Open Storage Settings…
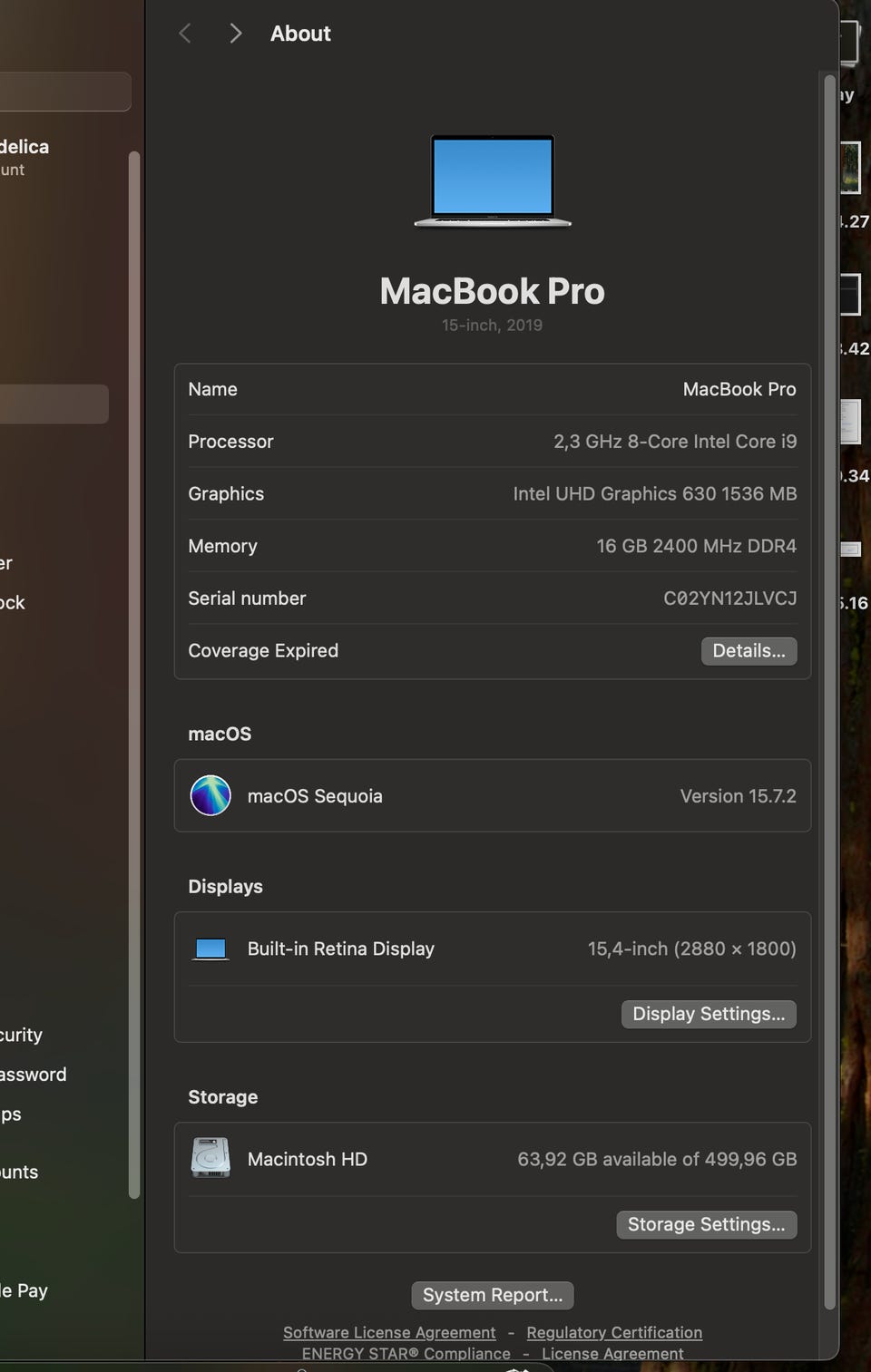Screen dimensions: 871x1372 pyautogui.click(x=706, y=1224)
